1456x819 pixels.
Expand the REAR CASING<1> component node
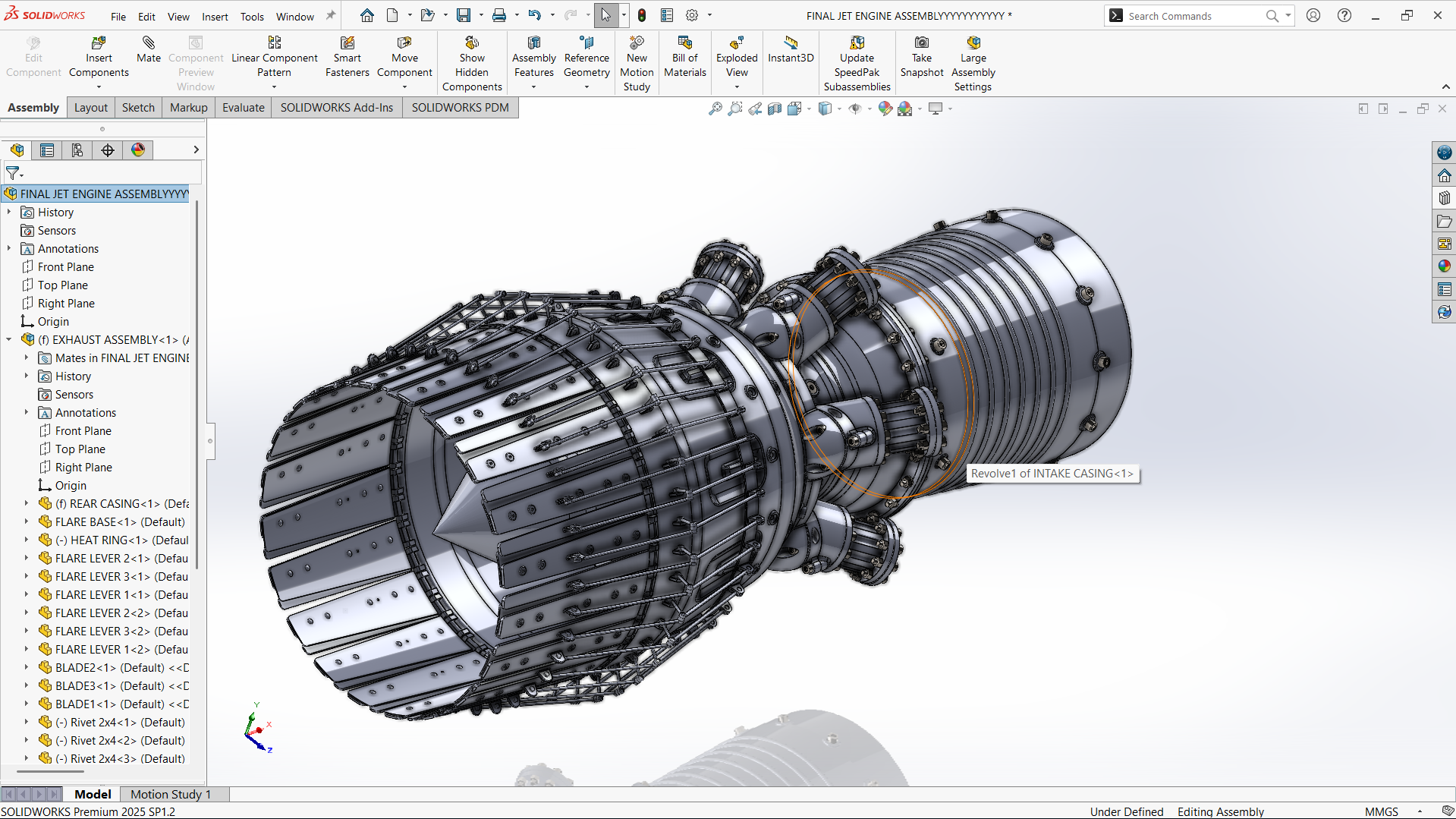click(x=27, y=504)
